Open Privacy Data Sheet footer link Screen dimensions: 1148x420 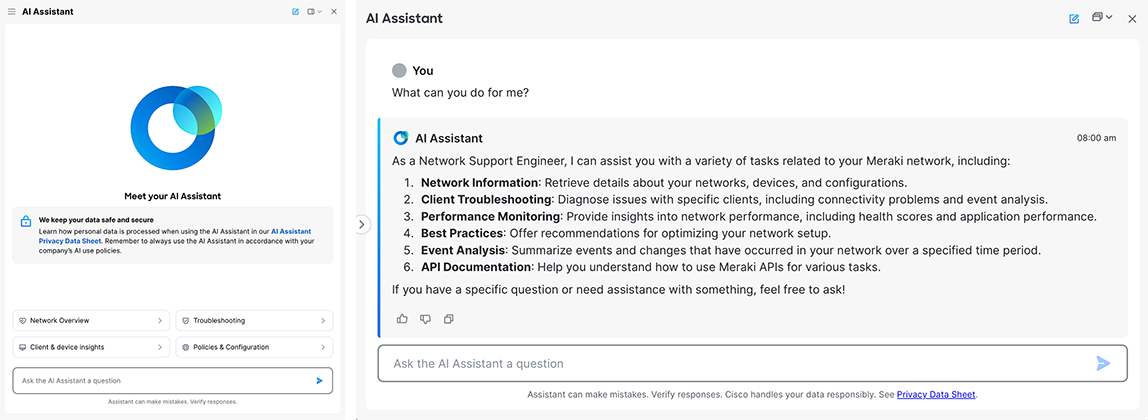936,394
